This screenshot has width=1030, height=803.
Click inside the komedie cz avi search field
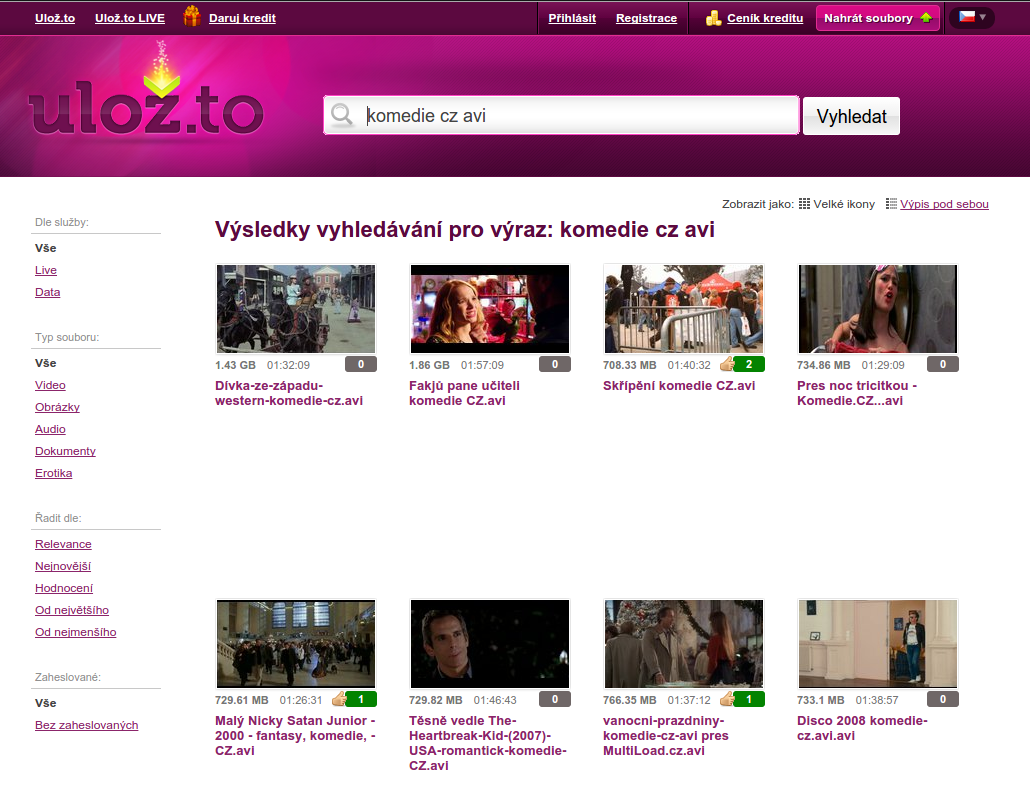pyautogui.click(x=580, y=115)
